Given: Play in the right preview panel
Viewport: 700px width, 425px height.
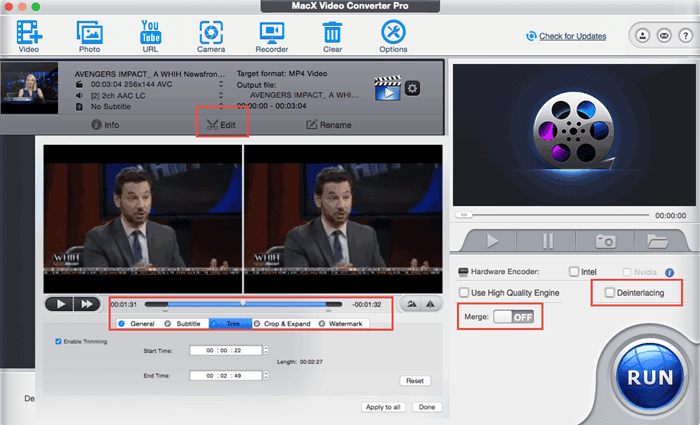Looking at the screenshot, I should [492, 241].
